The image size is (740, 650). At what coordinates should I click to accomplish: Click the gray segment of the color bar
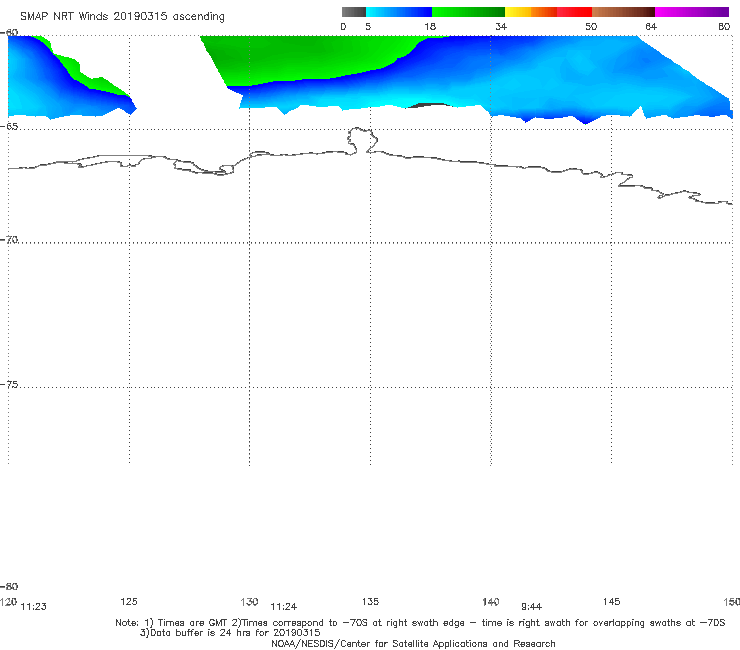coord(354,12)
